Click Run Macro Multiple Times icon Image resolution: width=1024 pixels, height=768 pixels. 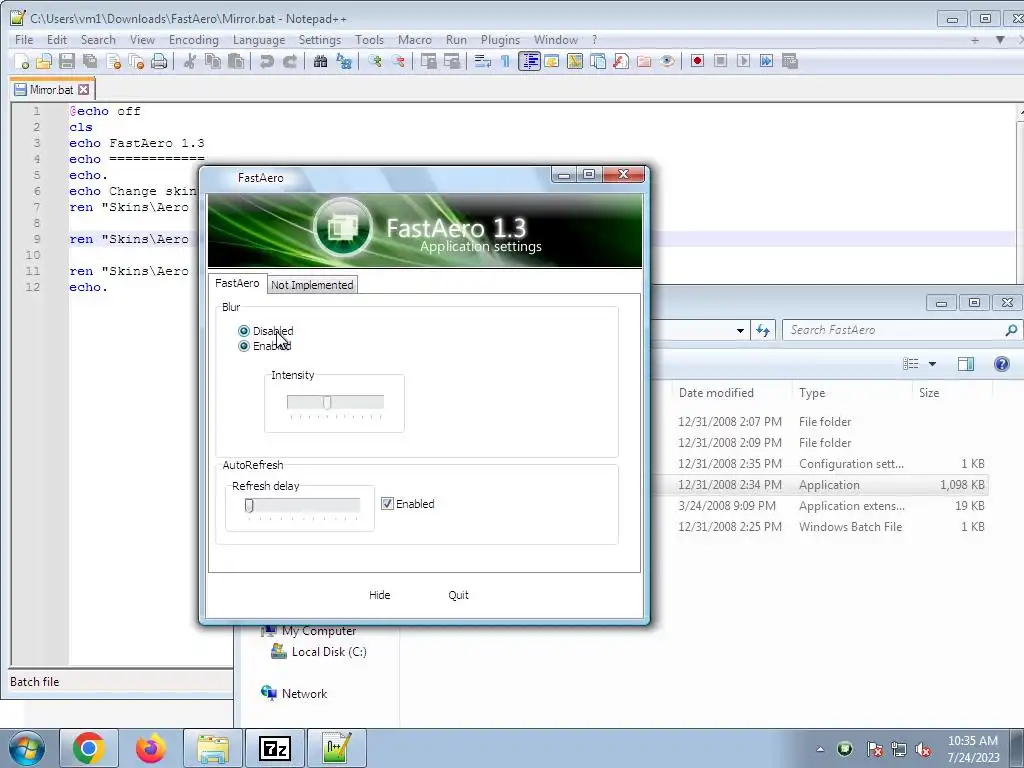(x=766, y=61)
